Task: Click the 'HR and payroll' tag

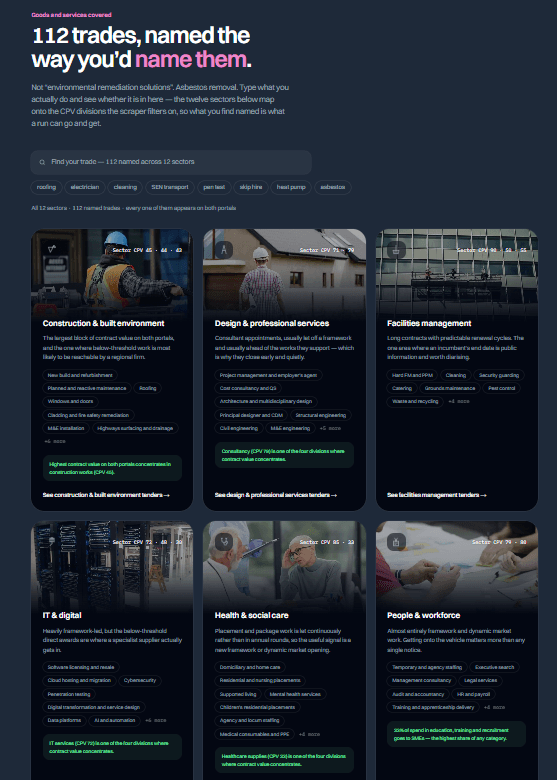Action: click(x=474, y=694)
